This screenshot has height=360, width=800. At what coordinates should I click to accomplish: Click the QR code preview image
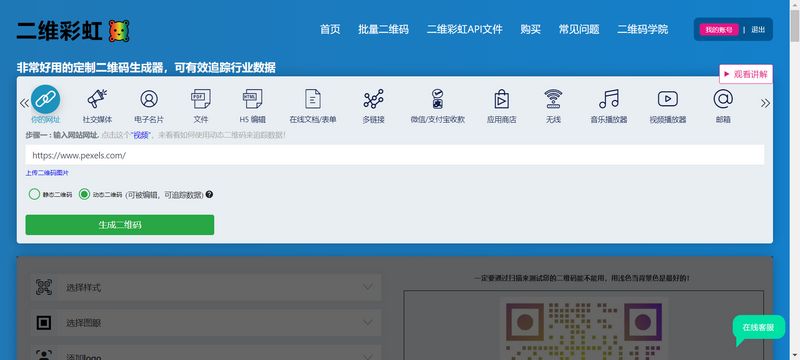point(584,329)
